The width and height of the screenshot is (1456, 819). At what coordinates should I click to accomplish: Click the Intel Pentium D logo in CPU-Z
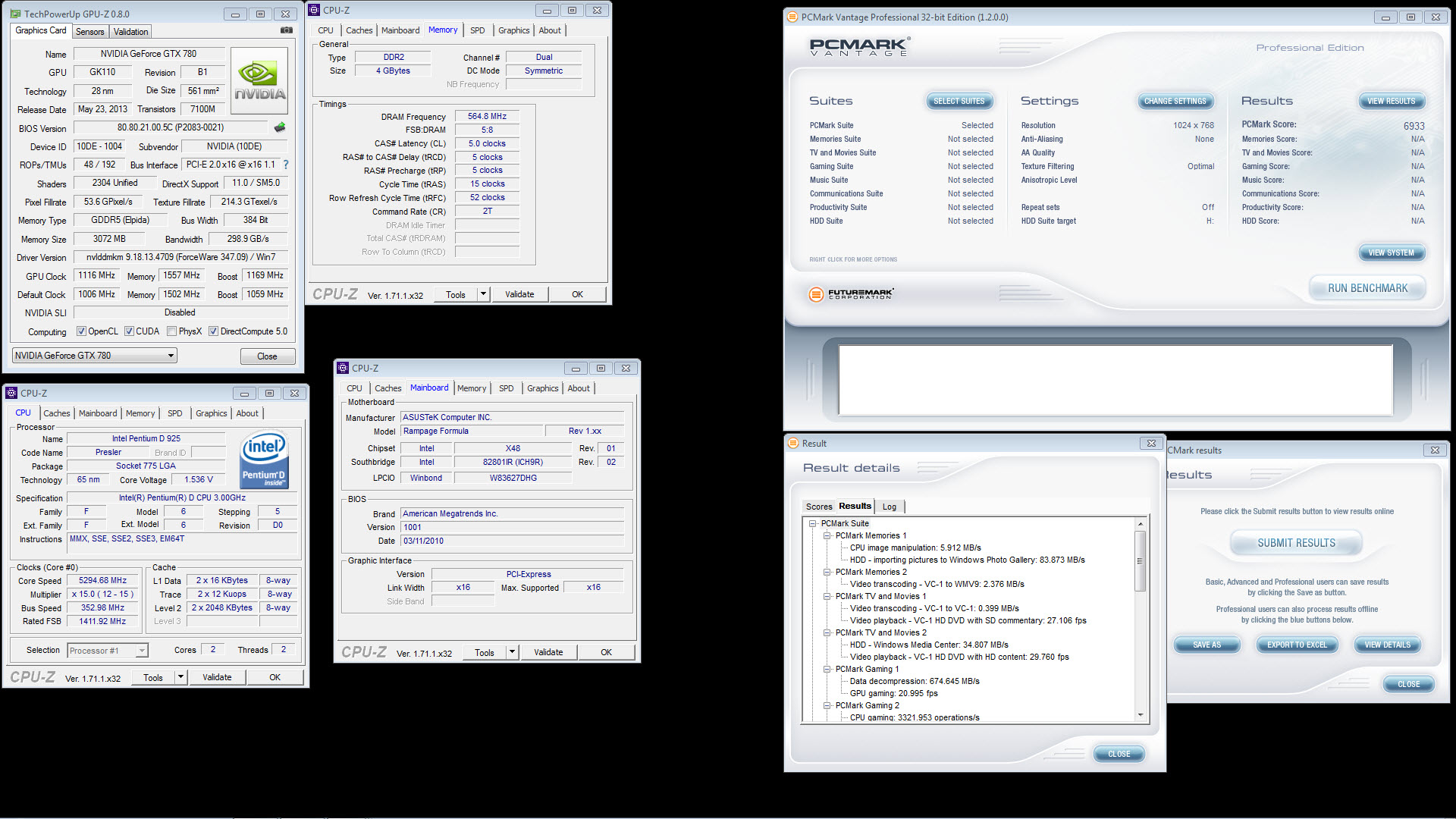(x=264, y=460)
